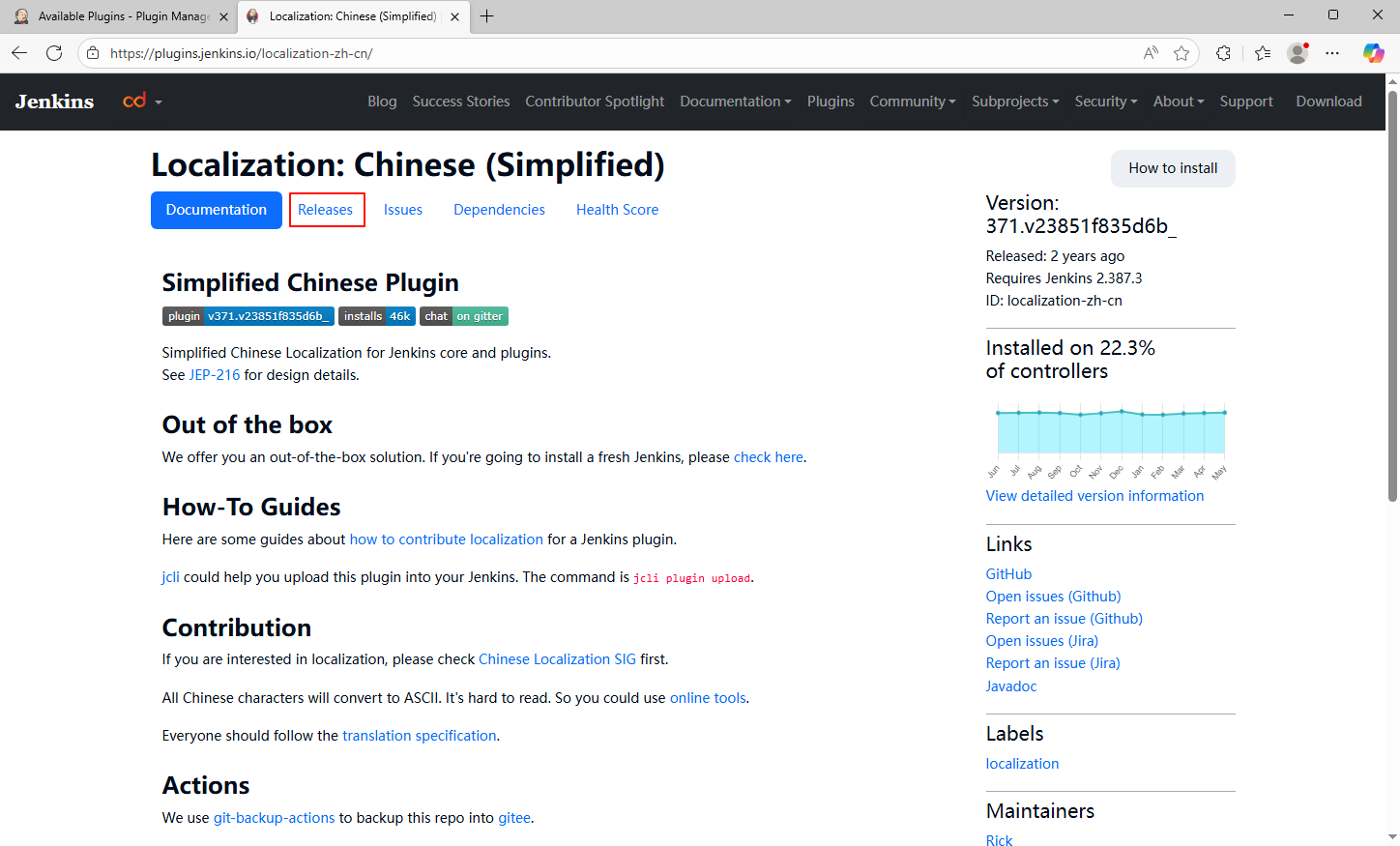Expand the Community nav dropdown
This screenshot has height=846, width=1400.
tap(913, 102)
